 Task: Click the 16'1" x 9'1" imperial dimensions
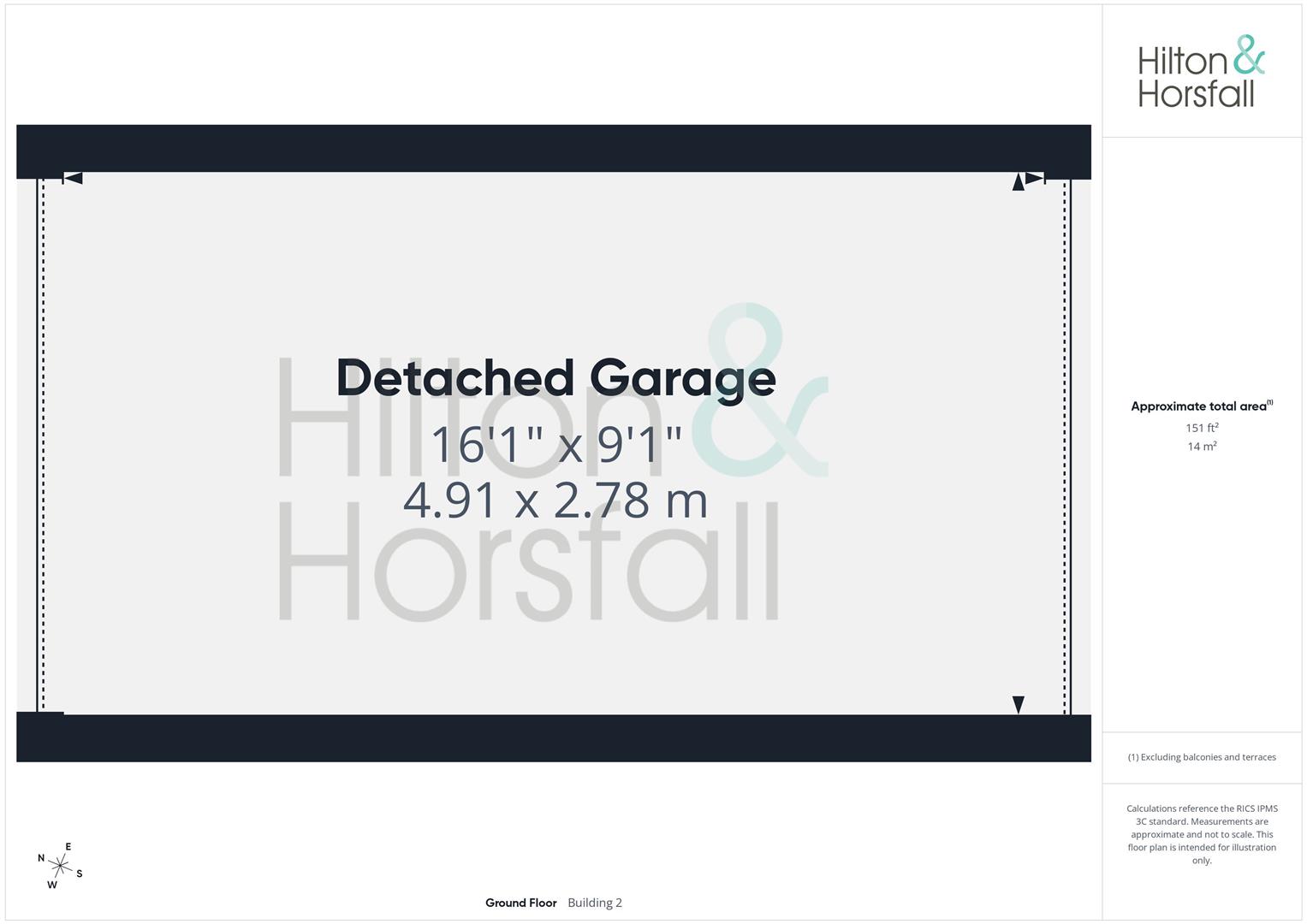point(555,445)
